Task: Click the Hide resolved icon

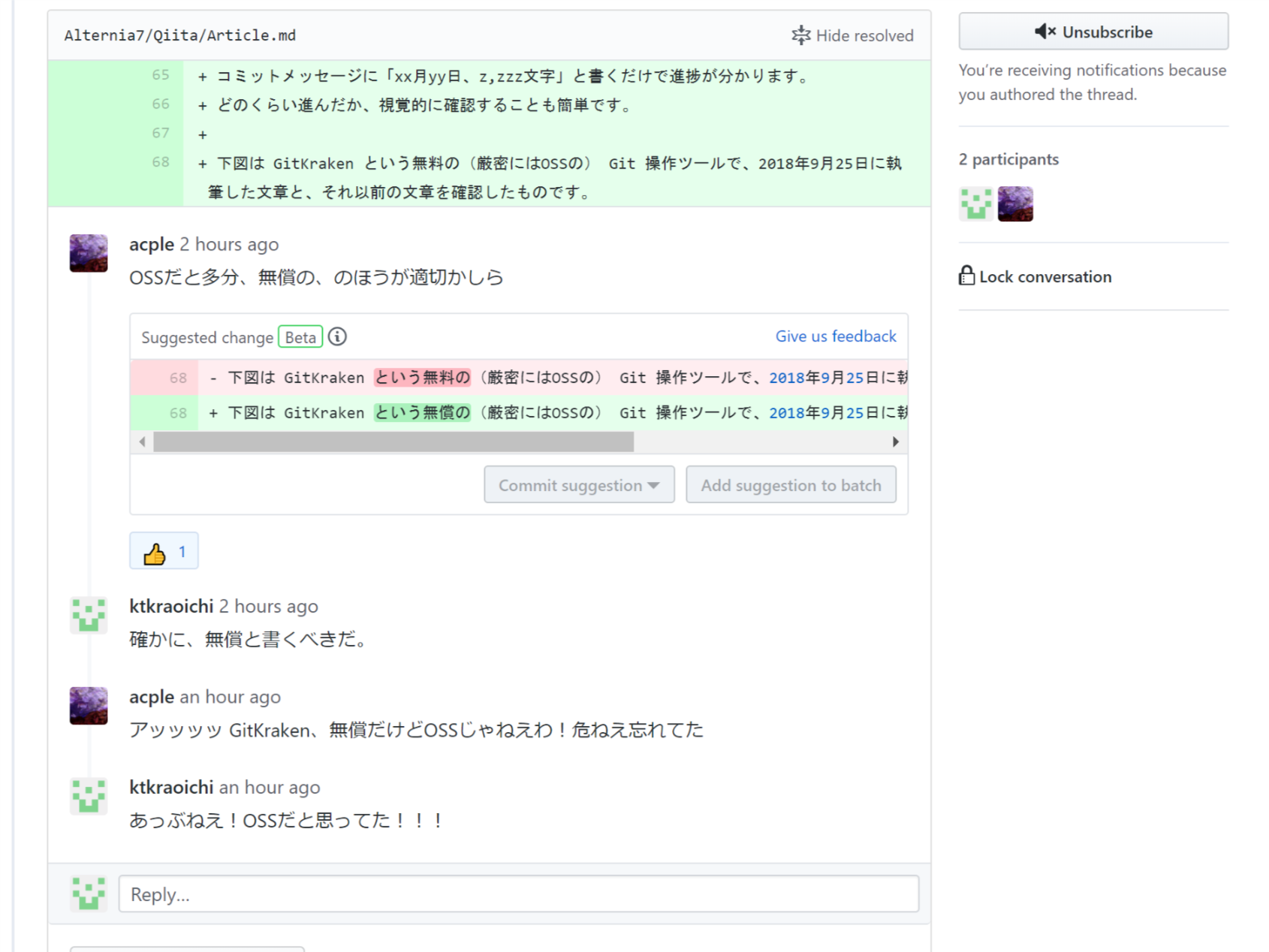Action: coord(803,35)
